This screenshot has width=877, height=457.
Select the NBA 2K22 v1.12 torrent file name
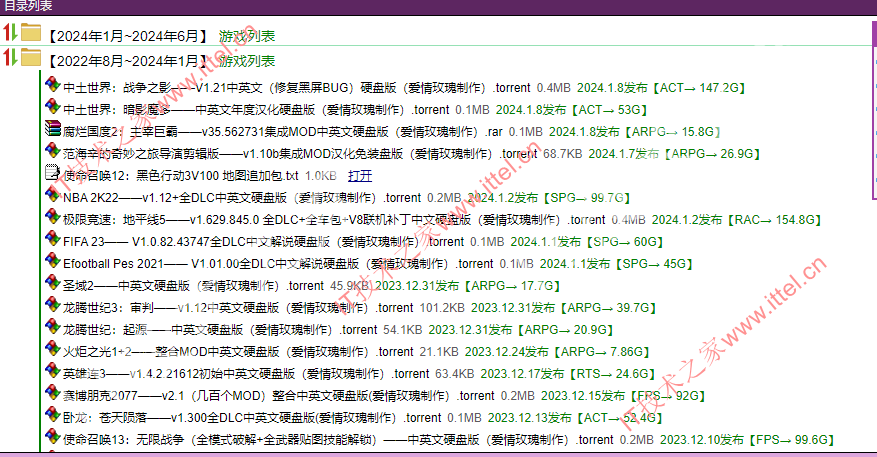(242, 198)
